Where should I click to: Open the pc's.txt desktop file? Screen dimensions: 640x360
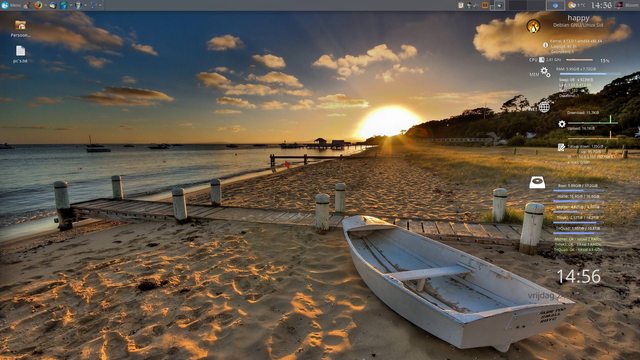pyautogui.click(x=20, y=54)
